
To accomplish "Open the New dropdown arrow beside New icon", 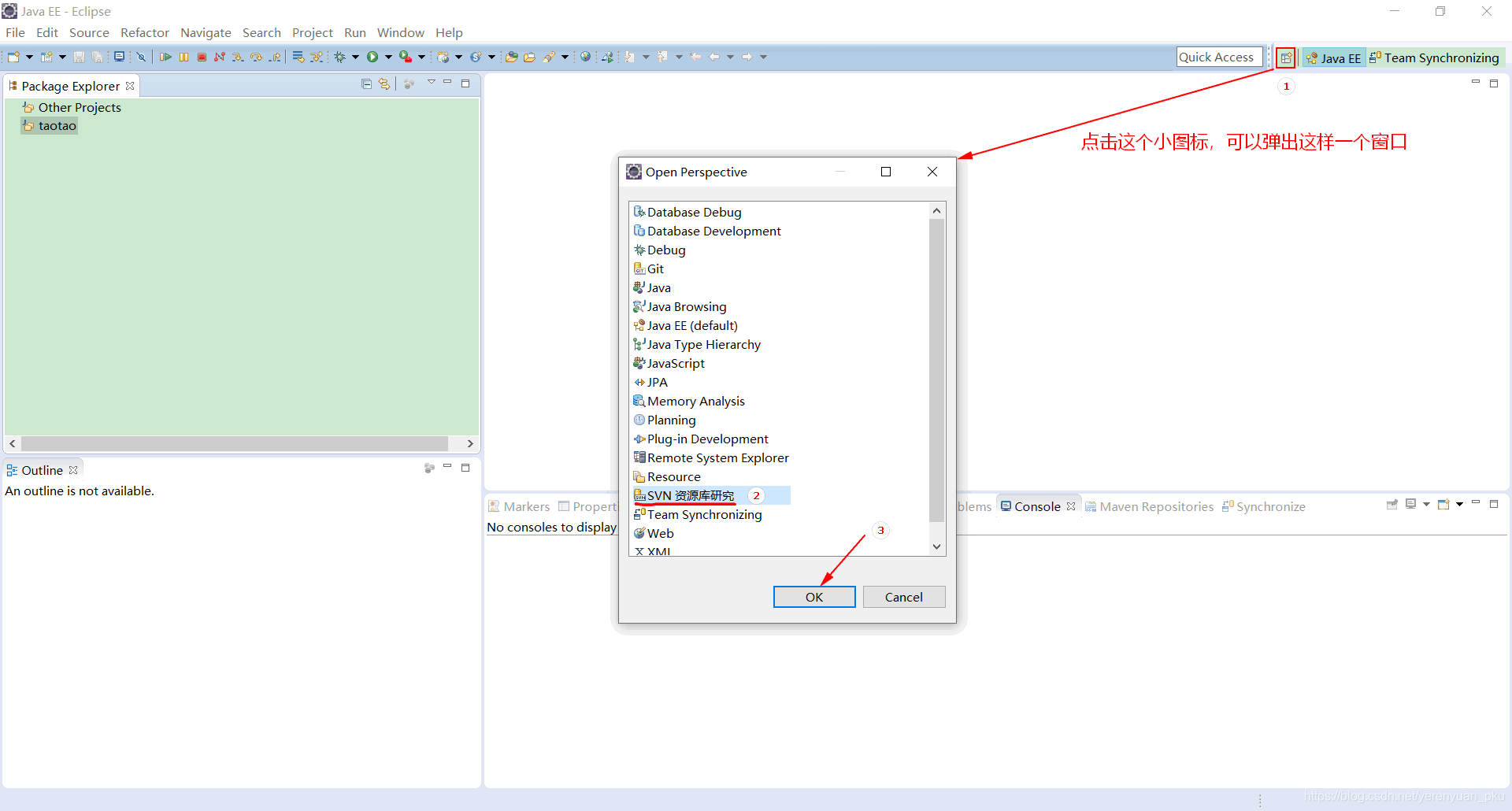I will (x=29, y=57).
